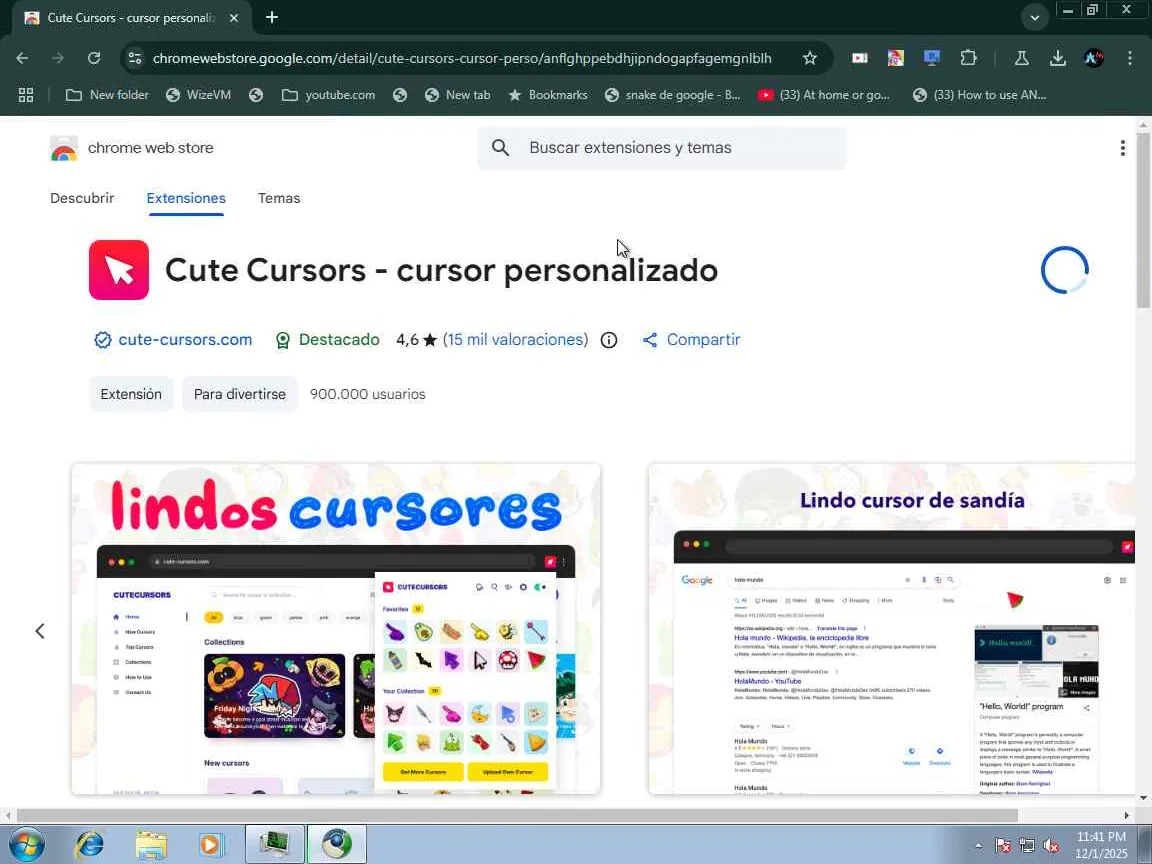Open the monitor extension icon in toolbar
This screenshot has width=1152, height=864.
[x=932, y=58]
